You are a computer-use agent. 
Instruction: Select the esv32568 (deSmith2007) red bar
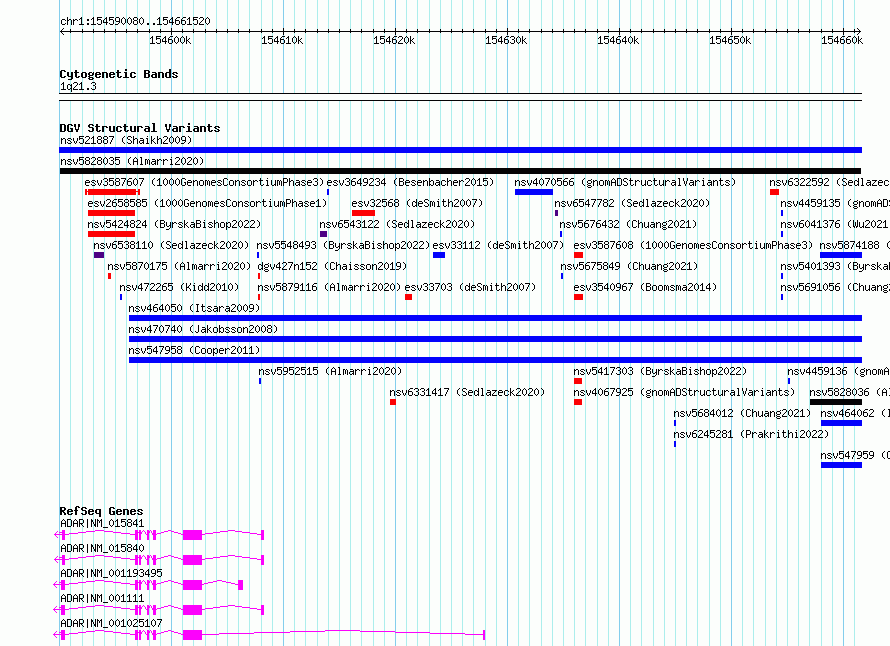(363, 213)
